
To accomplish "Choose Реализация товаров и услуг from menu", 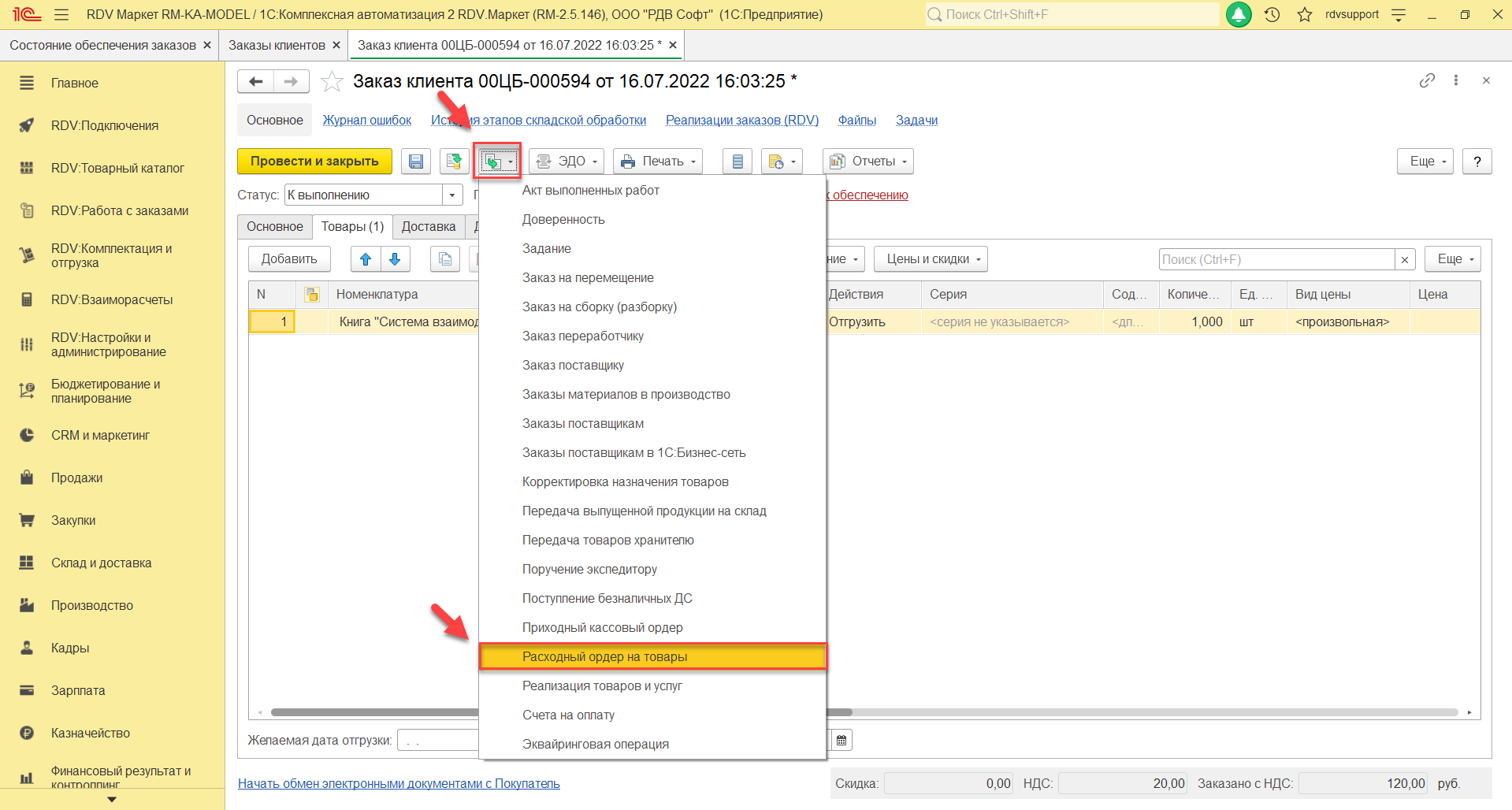I will (602, 686).
